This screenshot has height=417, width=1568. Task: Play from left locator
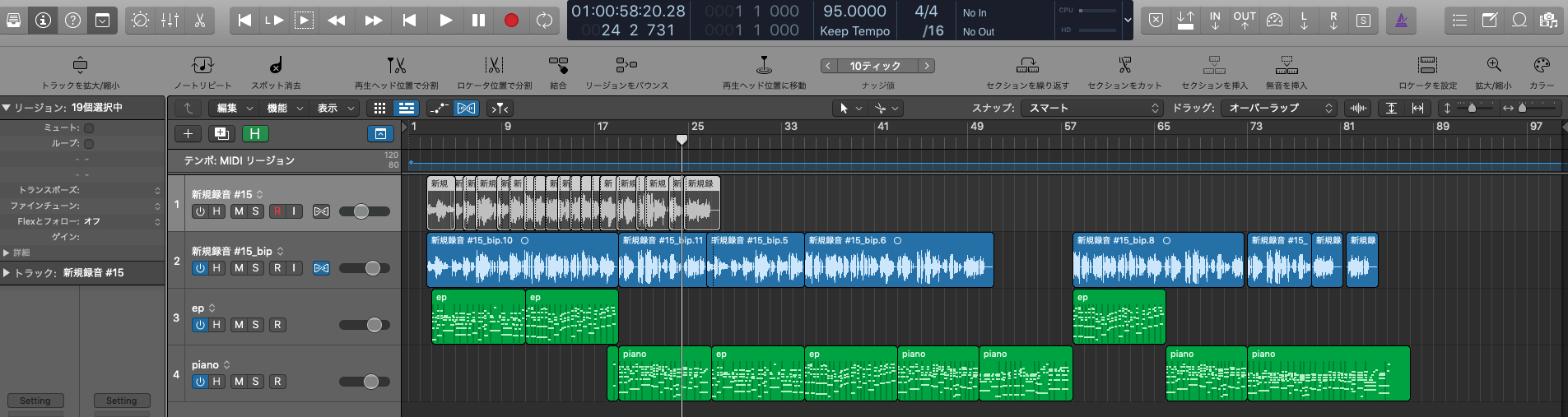pyautogui.click(x=274, y=21)
